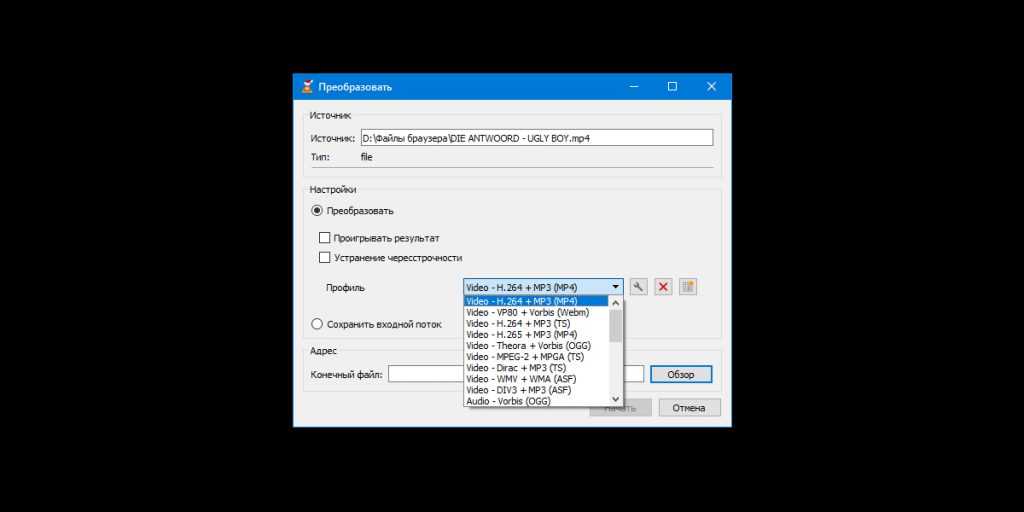The image size is (1024, 512).
Task: Click the create new profile icon
Action: pos(687,287)
